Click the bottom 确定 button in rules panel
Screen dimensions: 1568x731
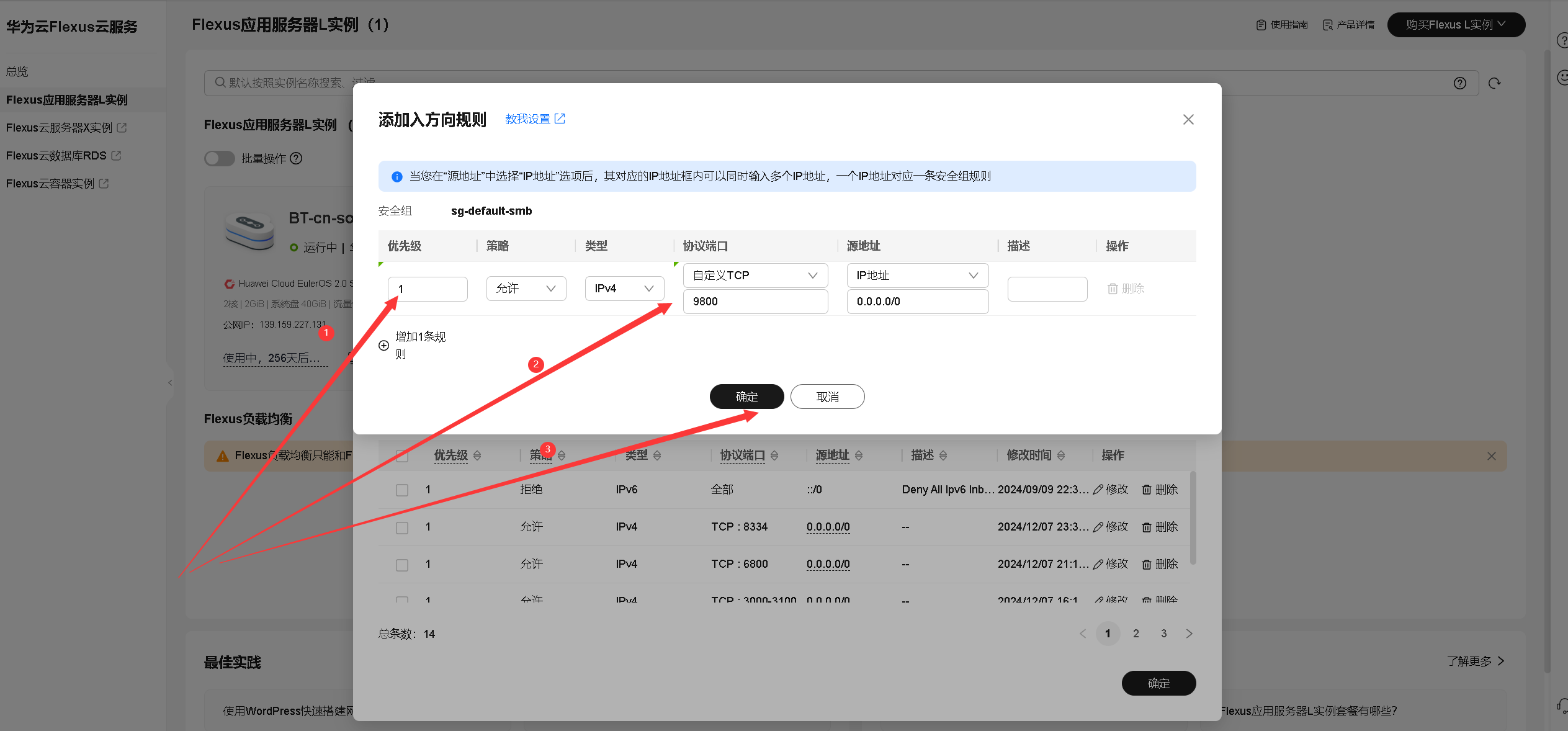[x=1158, y=683]
